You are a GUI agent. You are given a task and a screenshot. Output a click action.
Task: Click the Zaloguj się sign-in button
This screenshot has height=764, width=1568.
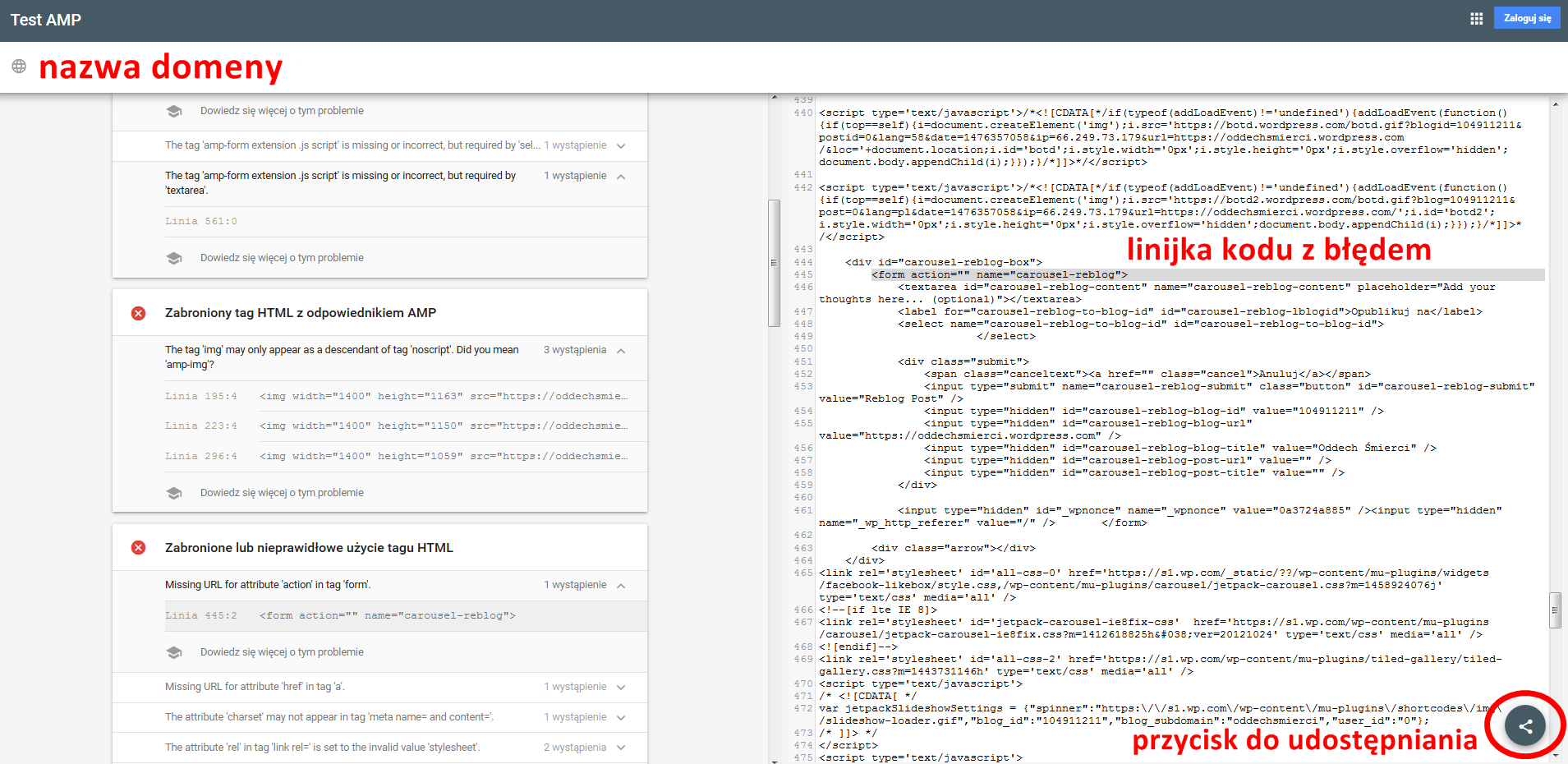(1527, 18)
